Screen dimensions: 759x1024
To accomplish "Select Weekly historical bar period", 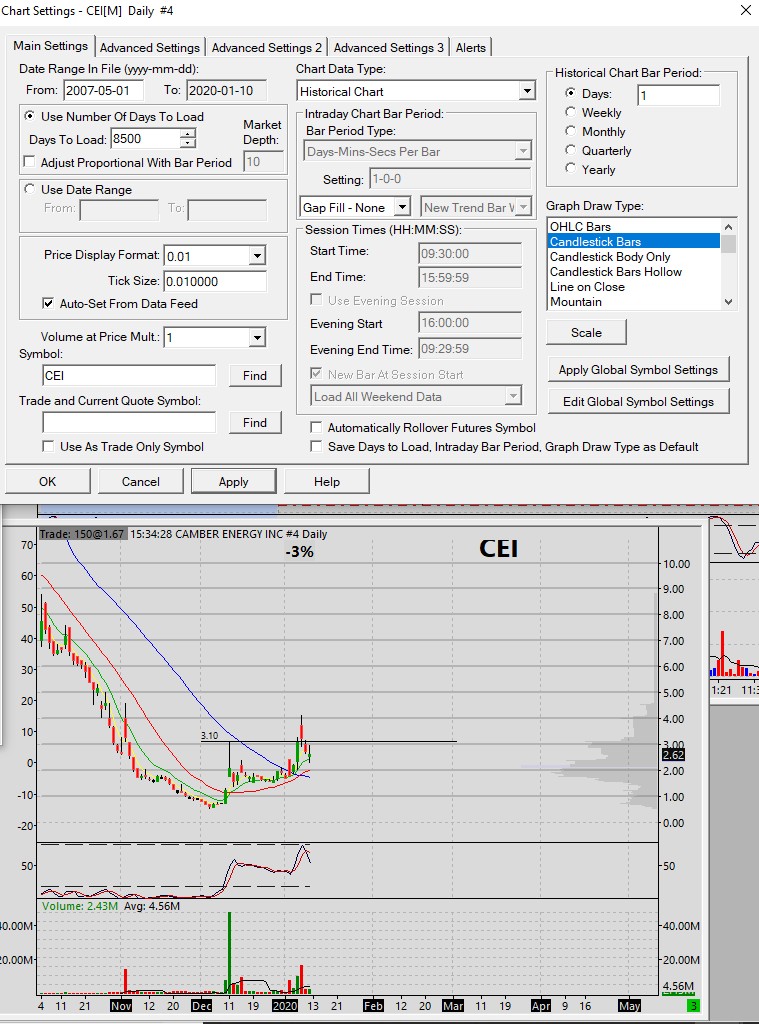I will point(570,112).
